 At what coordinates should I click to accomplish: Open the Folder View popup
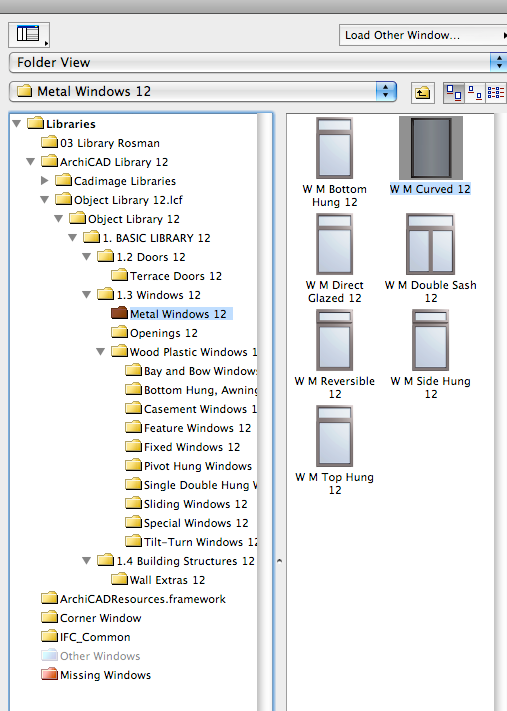(258, 62)
